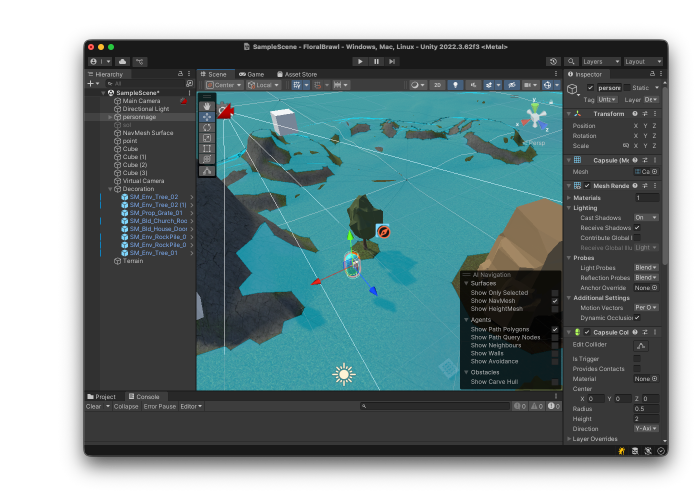Open the Layers dropdown
This screenshot has height=493, width=696.
(x=600, y=62)
